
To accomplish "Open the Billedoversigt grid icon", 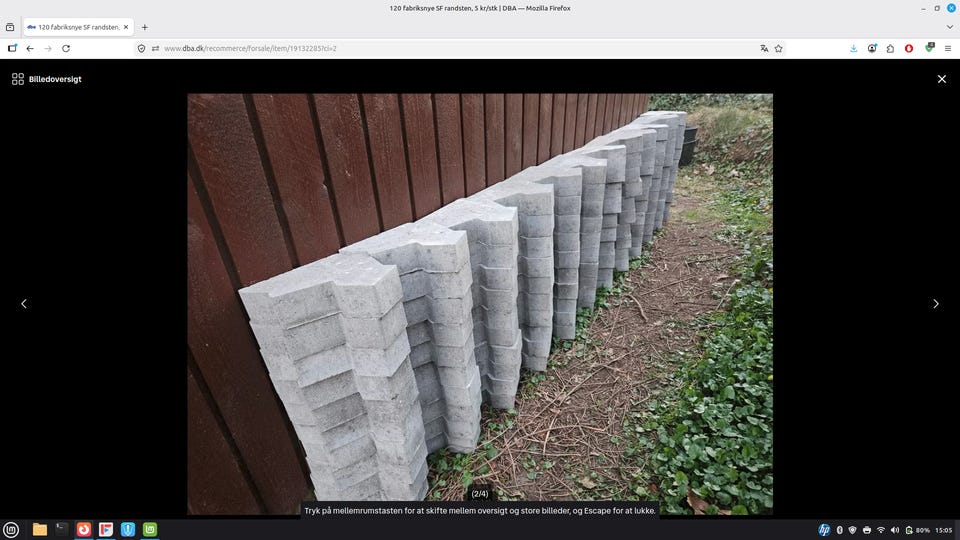I will tap(18, 79).
